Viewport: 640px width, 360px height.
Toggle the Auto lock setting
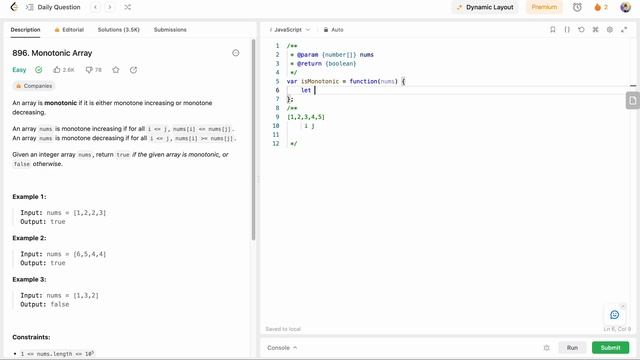pyautogui.click(x=333, y=30)
